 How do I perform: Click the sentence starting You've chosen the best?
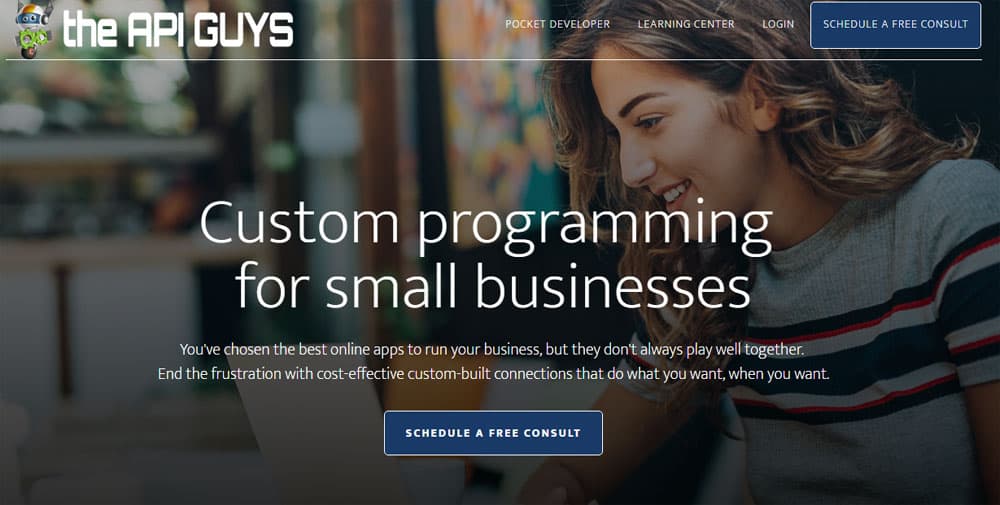[492, 349]
